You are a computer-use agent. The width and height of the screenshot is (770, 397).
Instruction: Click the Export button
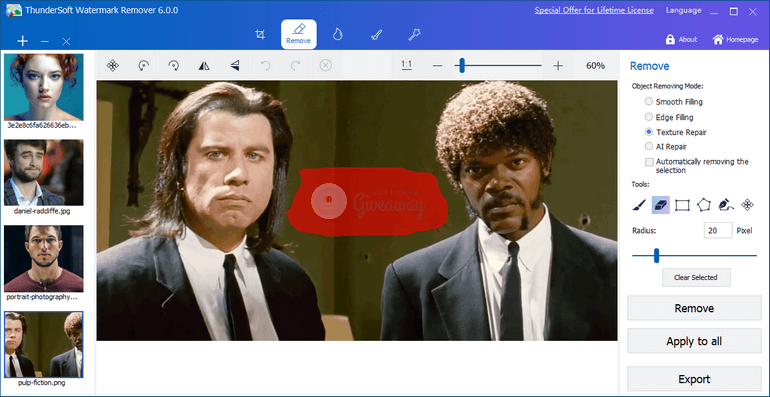(x=694, y=379)
